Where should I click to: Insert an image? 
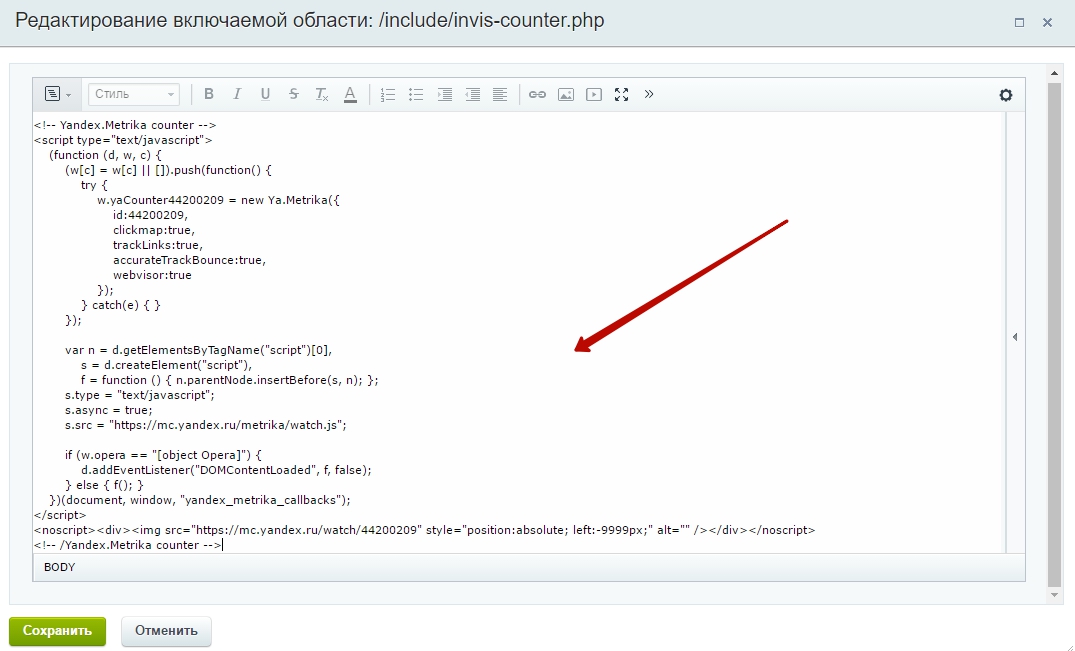(x=566, y=94)
